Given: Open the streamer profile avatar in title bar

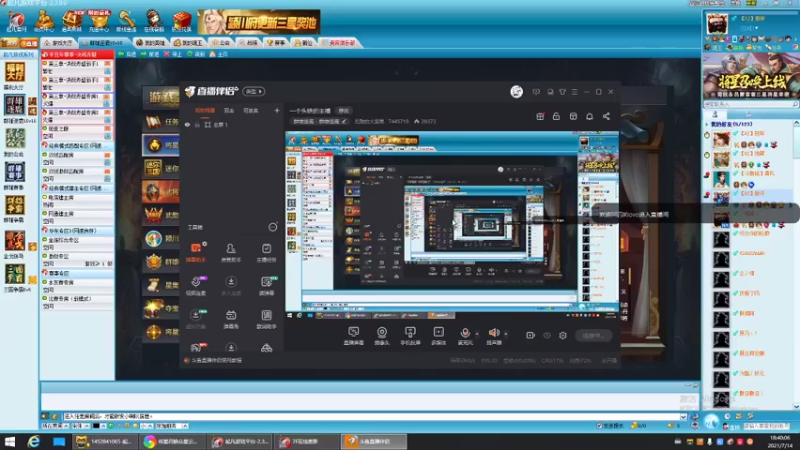Looking at the screenshot, I should (x=516, y=91).
